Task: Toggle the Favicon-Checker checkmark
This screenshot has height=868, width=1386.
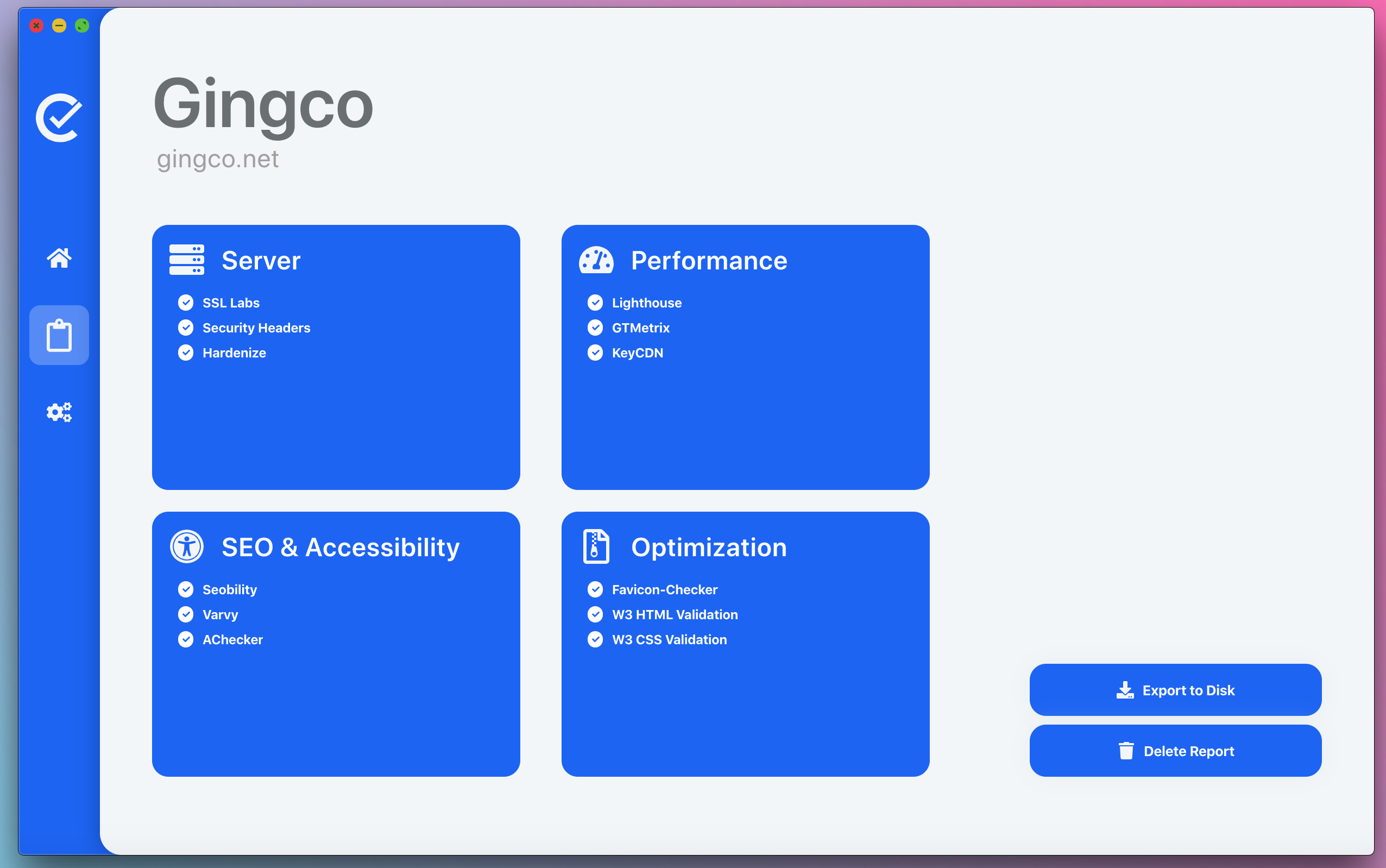Action: pyautogui.click(x=595, y=589)
